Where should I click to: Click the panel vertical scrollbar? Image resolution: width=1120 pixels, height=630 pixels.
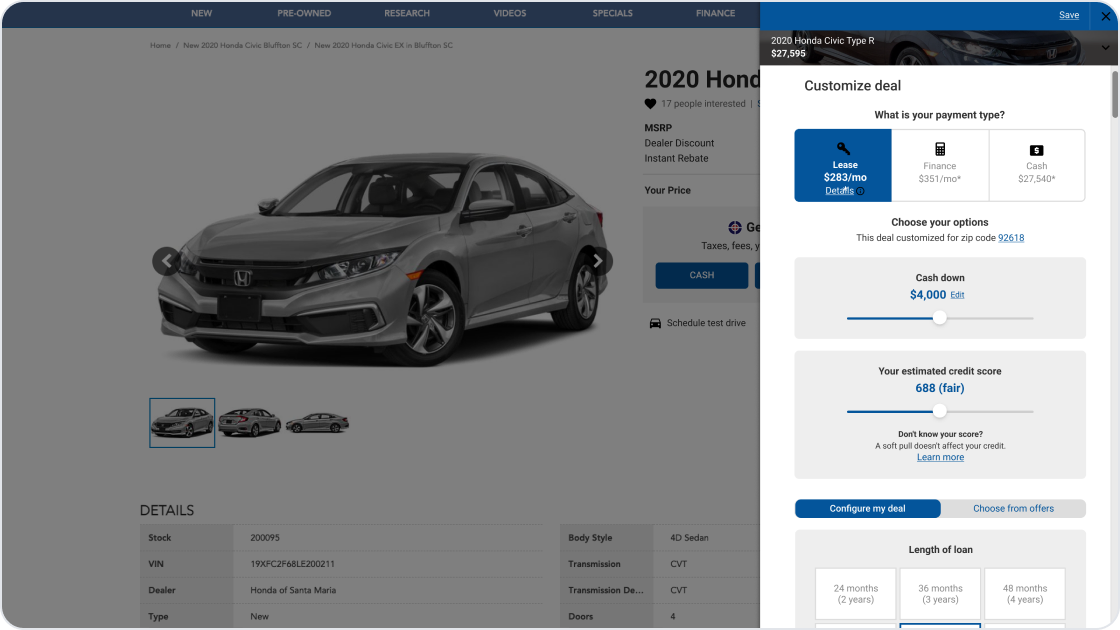(x=1114, y=95)
